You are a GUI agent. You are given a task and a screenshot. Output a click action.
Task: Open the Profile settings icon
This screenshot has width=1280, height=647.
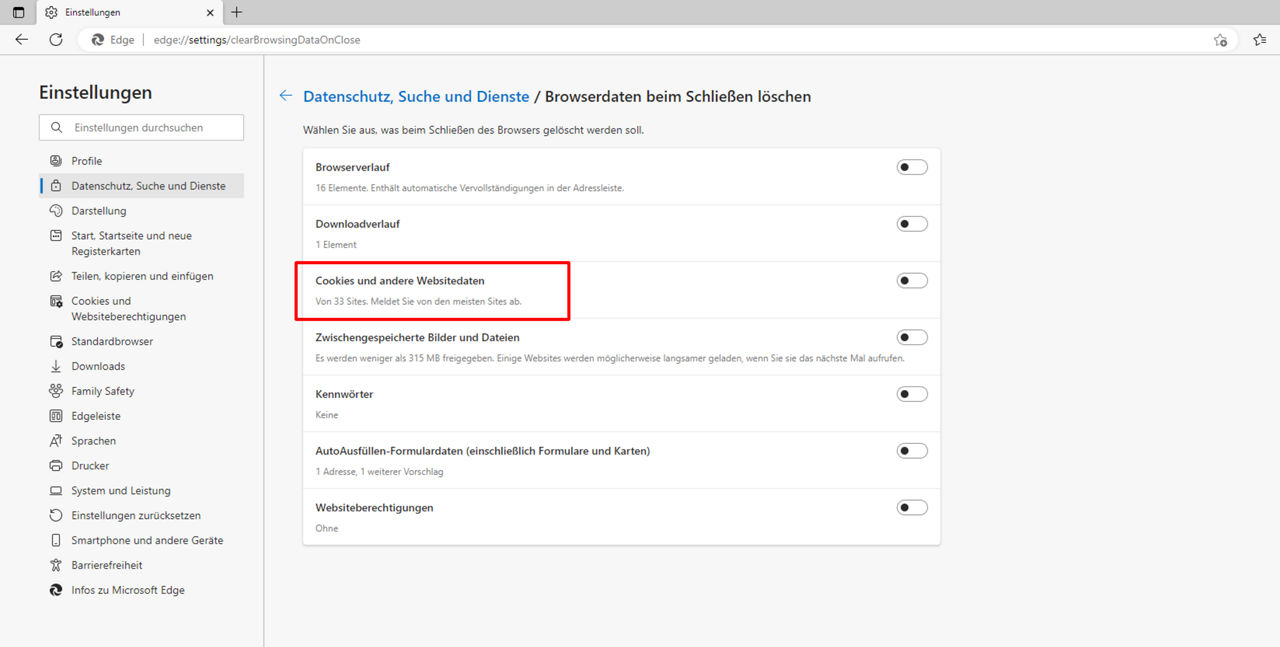56,160
